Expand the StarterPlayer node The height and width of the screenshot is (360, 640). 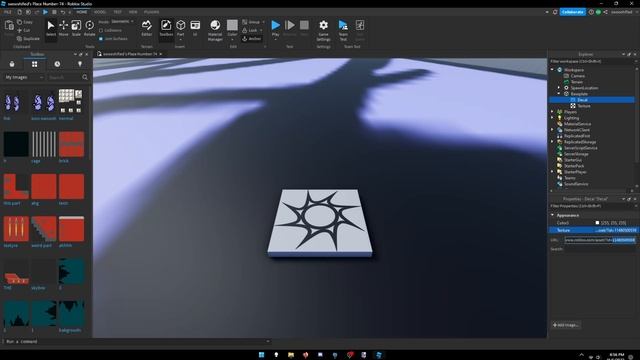point(552,172)
